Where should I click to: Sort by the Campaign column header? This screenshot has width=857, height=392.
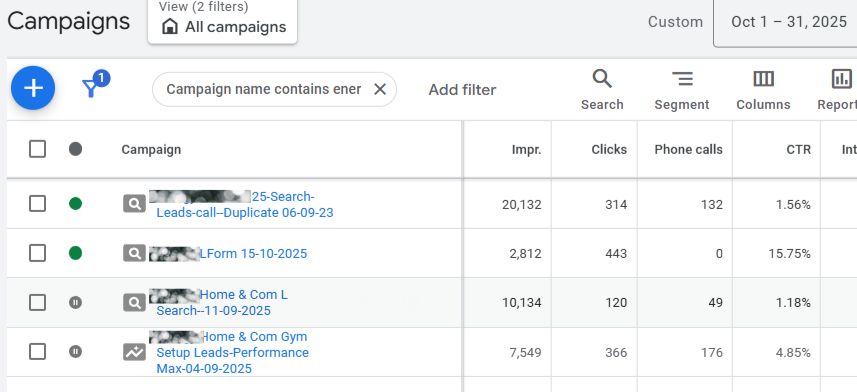pyautogui.click(x=151, y=149)
